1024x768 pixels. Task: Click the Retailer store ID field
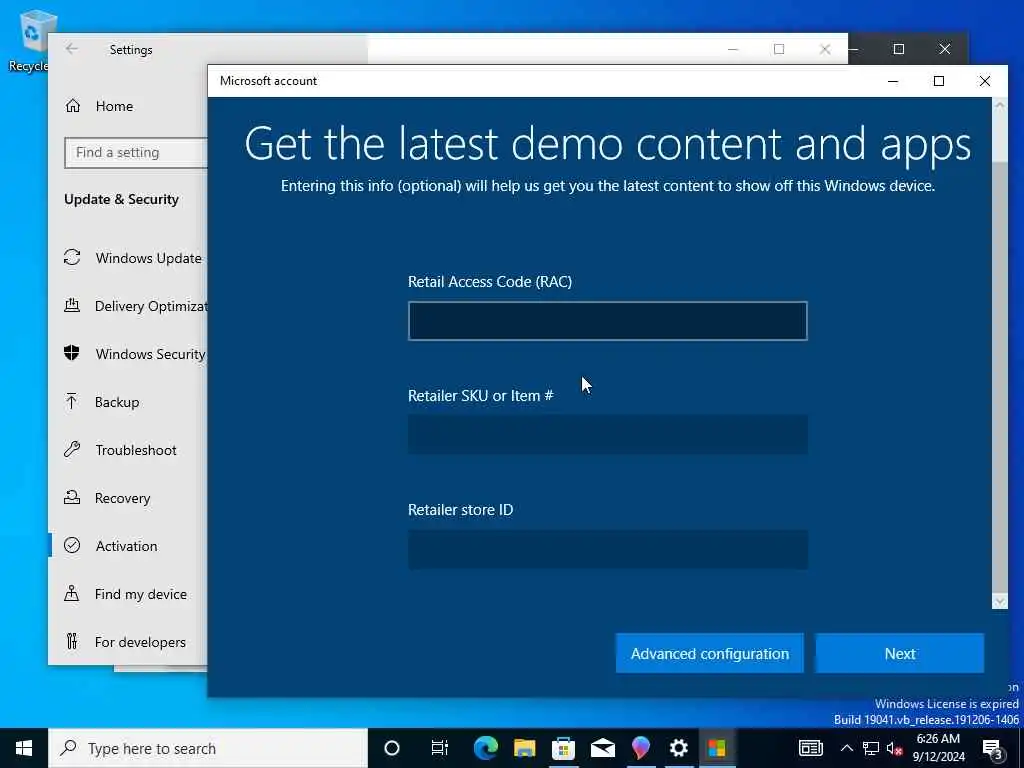[x=607, y=549]
